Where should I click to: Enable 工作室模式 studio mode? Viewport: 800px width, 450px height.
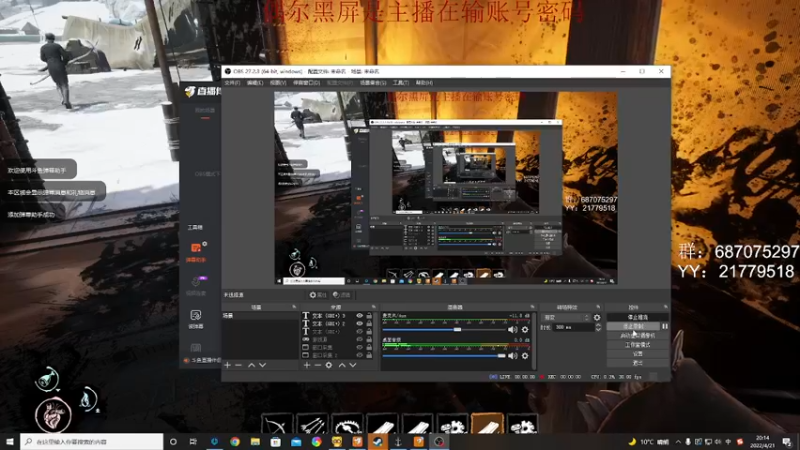(638, 345)
